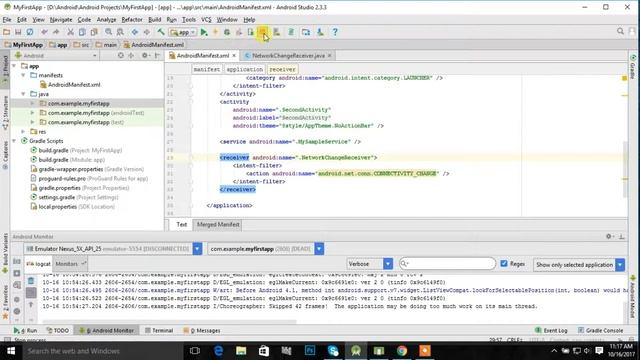The height and width of the screenshot is (360, 640).
Task: Click the Help question mark icon
Action: pyautogui.click(x=335, y=32)
